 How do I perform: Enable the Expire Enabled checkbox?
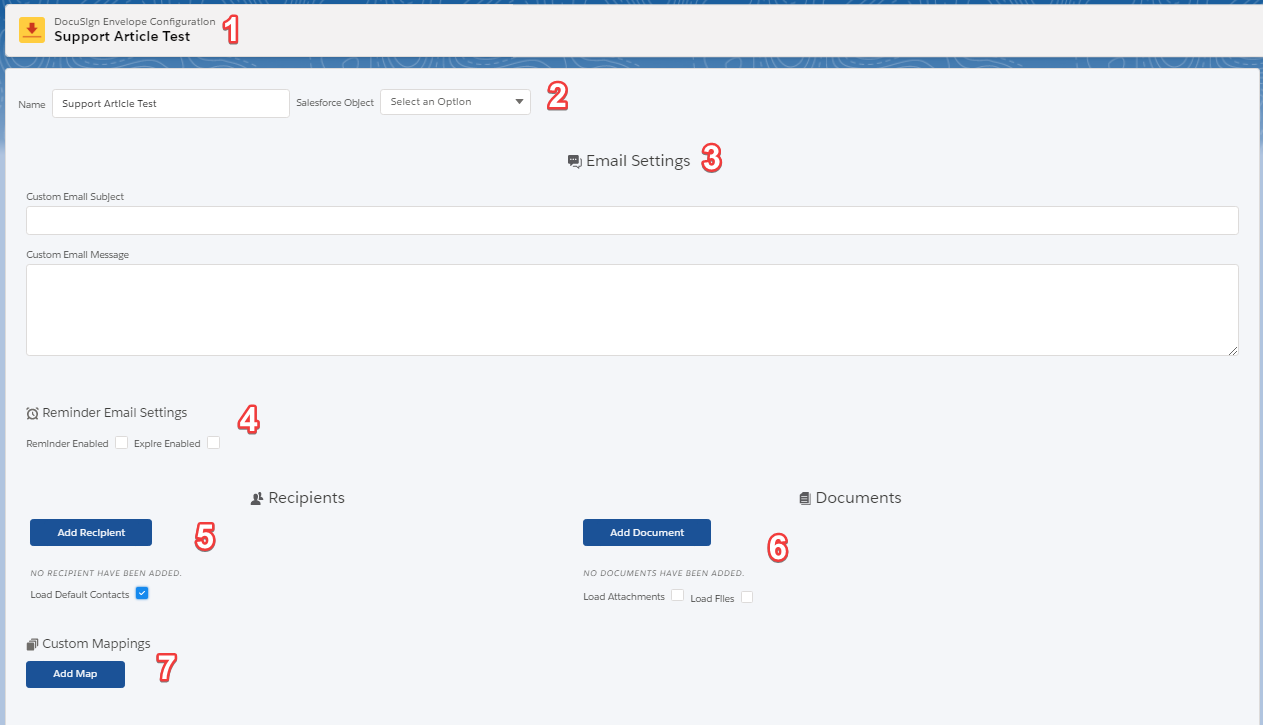tap(212, 442)
